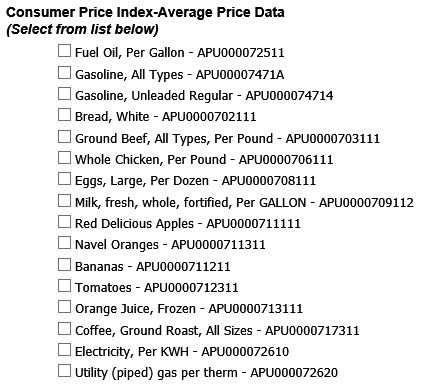Check Coffee, Ground Roast, All Sizes box
This screenshot has width=427, height=388.
[64, 329]
